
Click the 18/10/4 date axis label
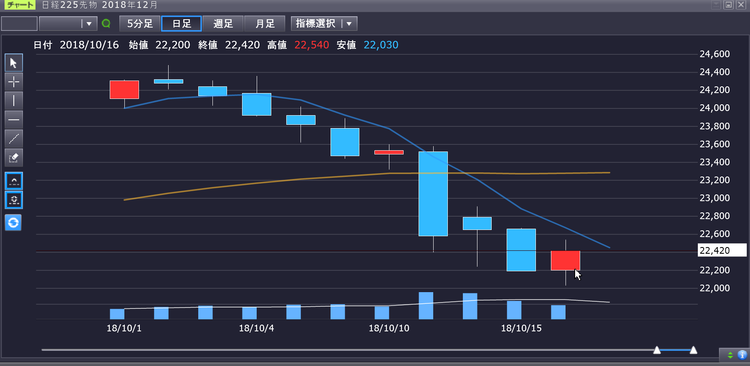[256, 328]
